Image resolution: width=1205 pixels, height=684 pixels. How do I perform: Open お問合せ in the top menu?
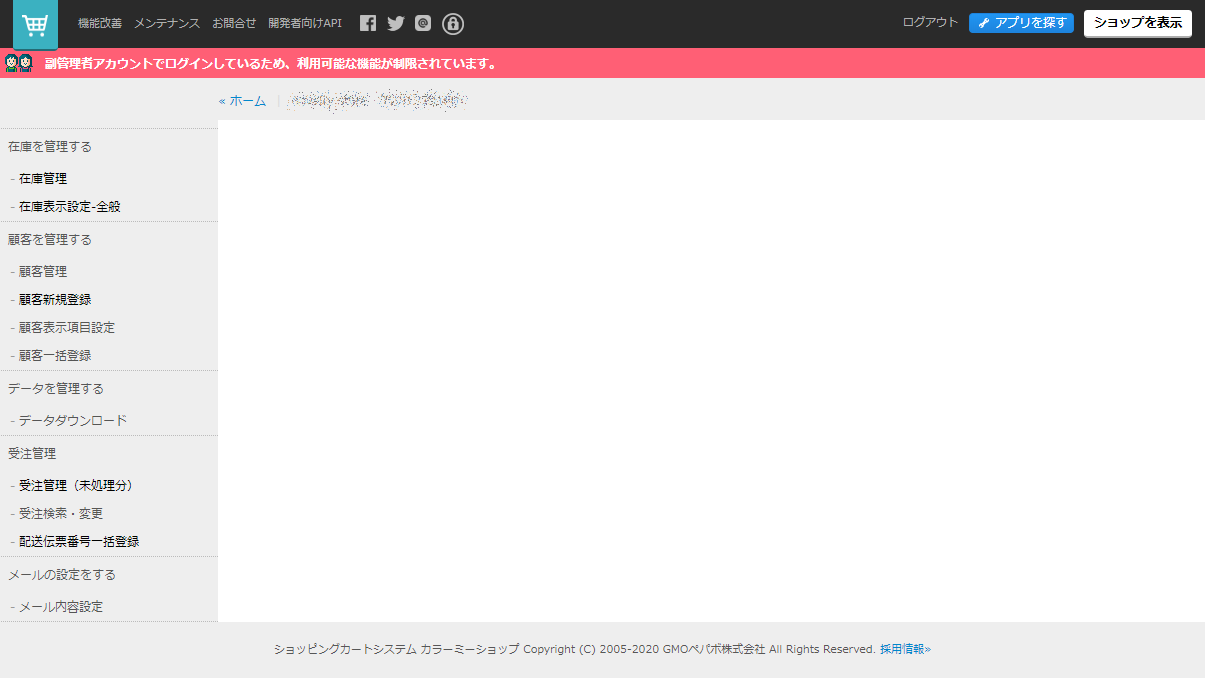click(234, 23)
